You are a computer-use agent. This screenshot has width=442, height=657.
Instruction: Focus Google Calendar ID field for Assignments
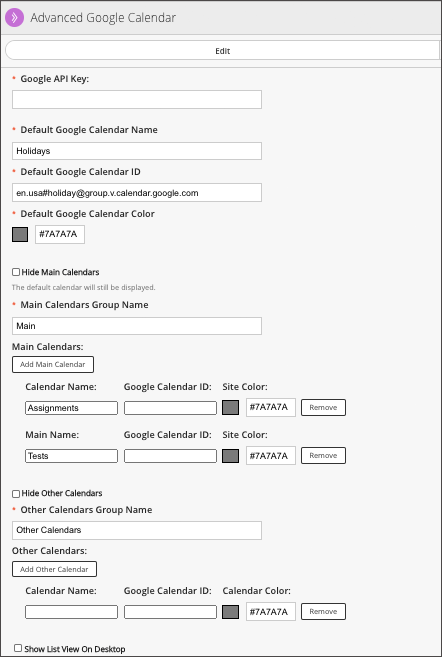pyautogui.click(x=171, y=408)
